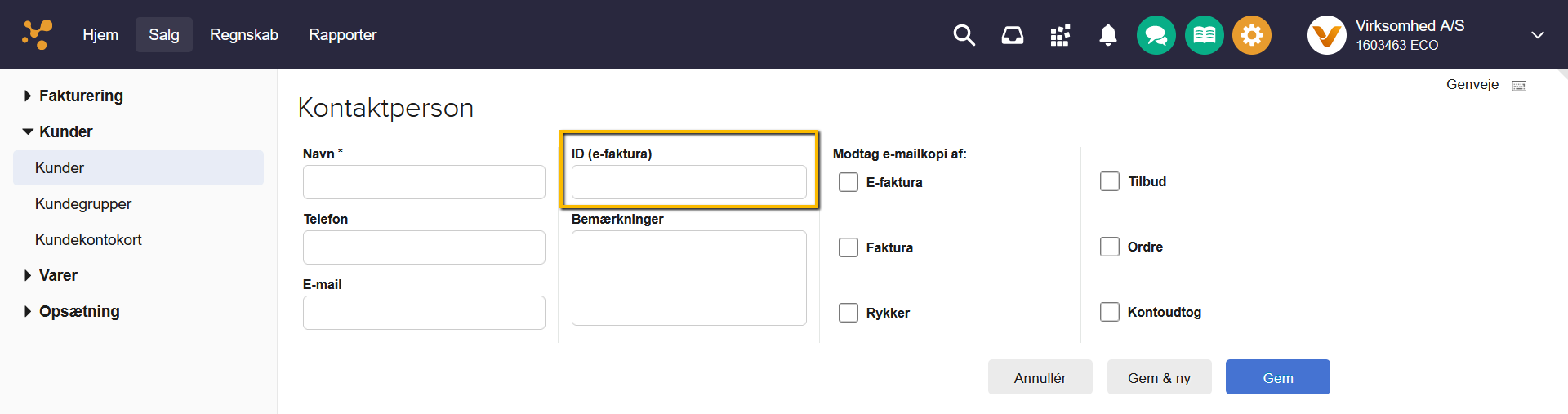Click the notifications bell icon
The height and width of the screenshot is (414, 1568).
(x=1107, y=35)
